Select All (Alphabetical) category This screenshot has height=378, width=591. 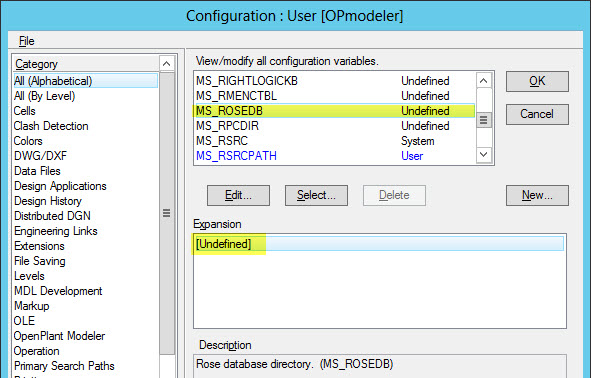(x=86, y=81)
